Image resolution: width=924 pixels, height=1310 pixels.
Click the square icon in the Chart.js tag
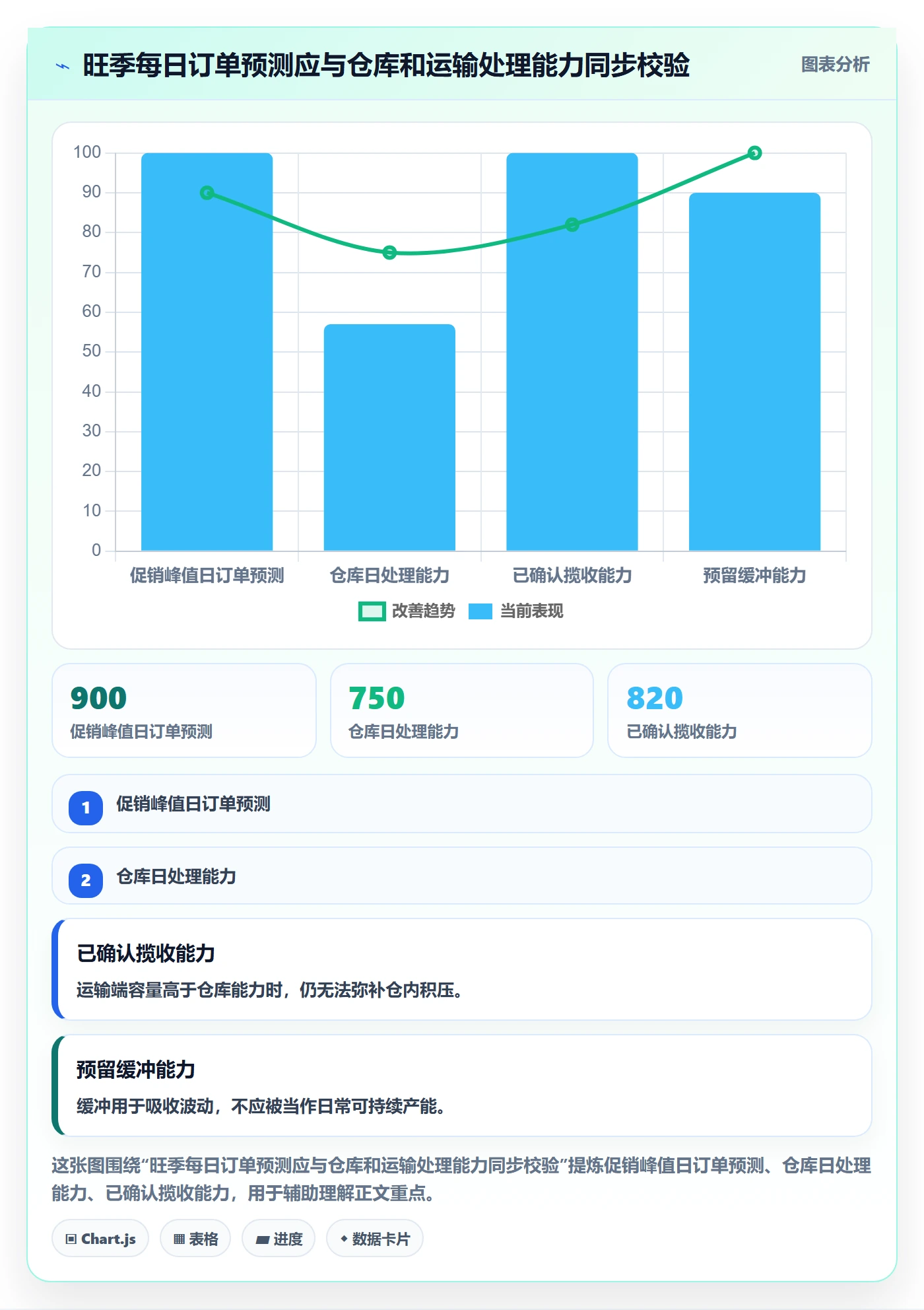71,1239
